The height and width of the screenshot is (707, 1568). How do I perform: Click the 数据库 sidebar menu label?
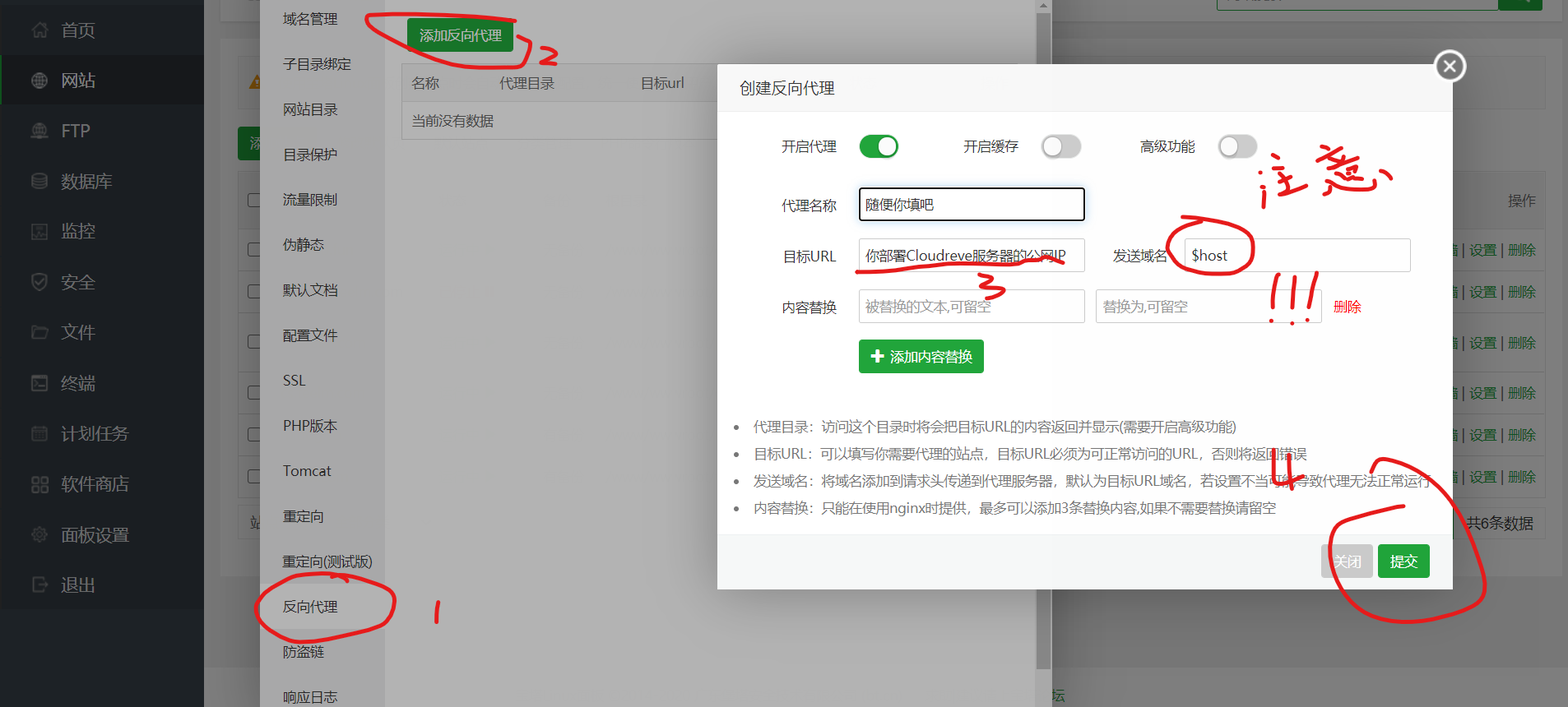coord(86,181)
